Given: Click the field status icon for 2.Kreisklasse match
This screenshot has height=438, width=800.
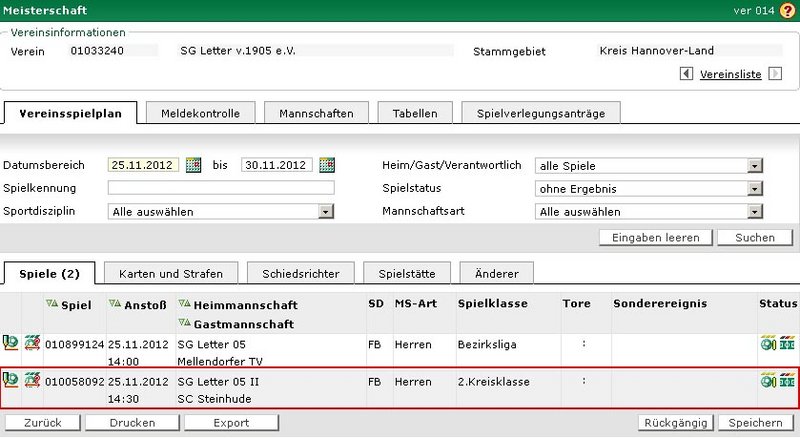Looking at the screenshot, I should pos(786,379).
